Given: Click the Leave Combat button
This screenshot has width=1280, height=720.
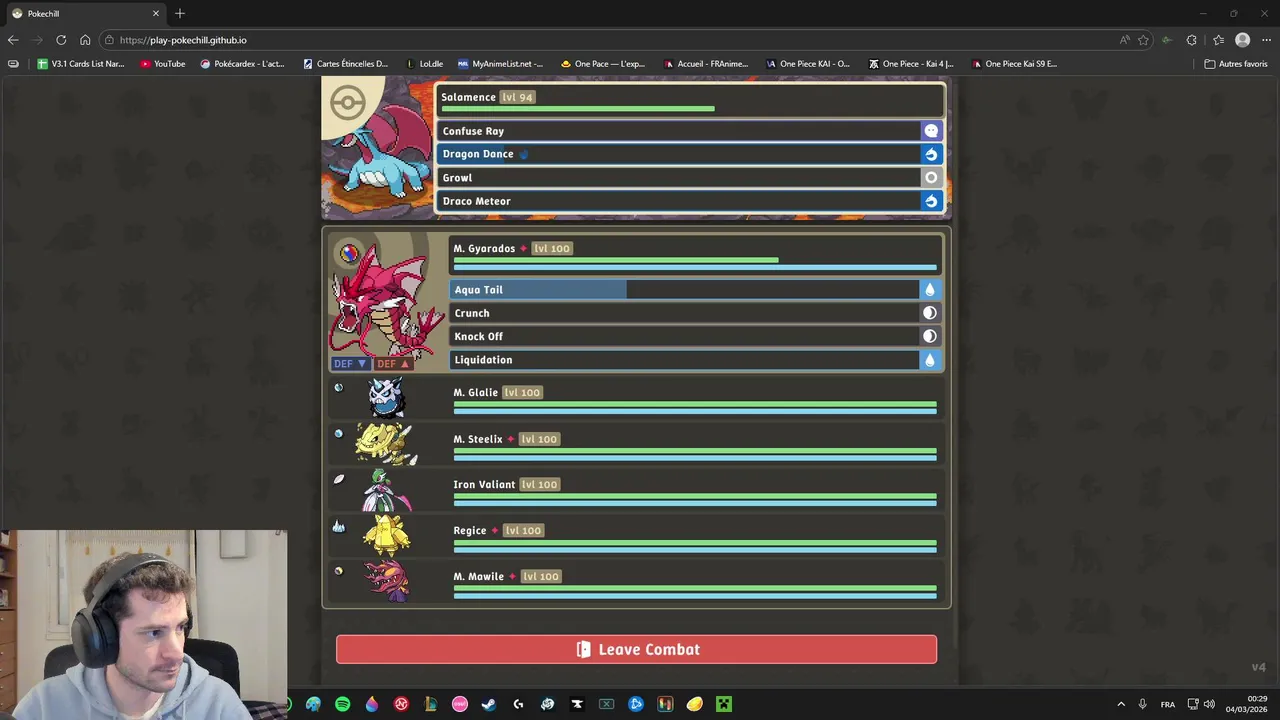Looking at the screenshot, I should pyautogui.click(x=636, y=649).
